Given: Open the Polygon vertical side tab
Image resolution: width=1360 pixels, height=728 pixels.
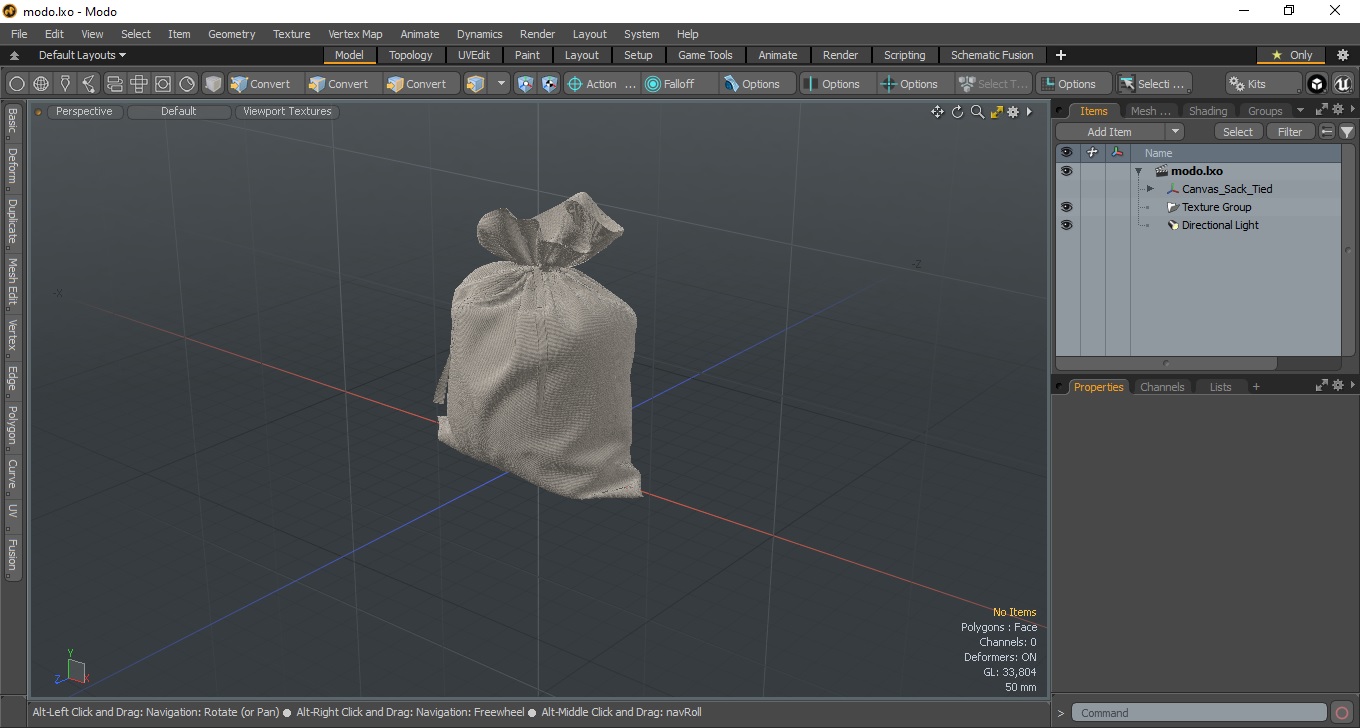Looking at the screenshot, I should (12, 425).
